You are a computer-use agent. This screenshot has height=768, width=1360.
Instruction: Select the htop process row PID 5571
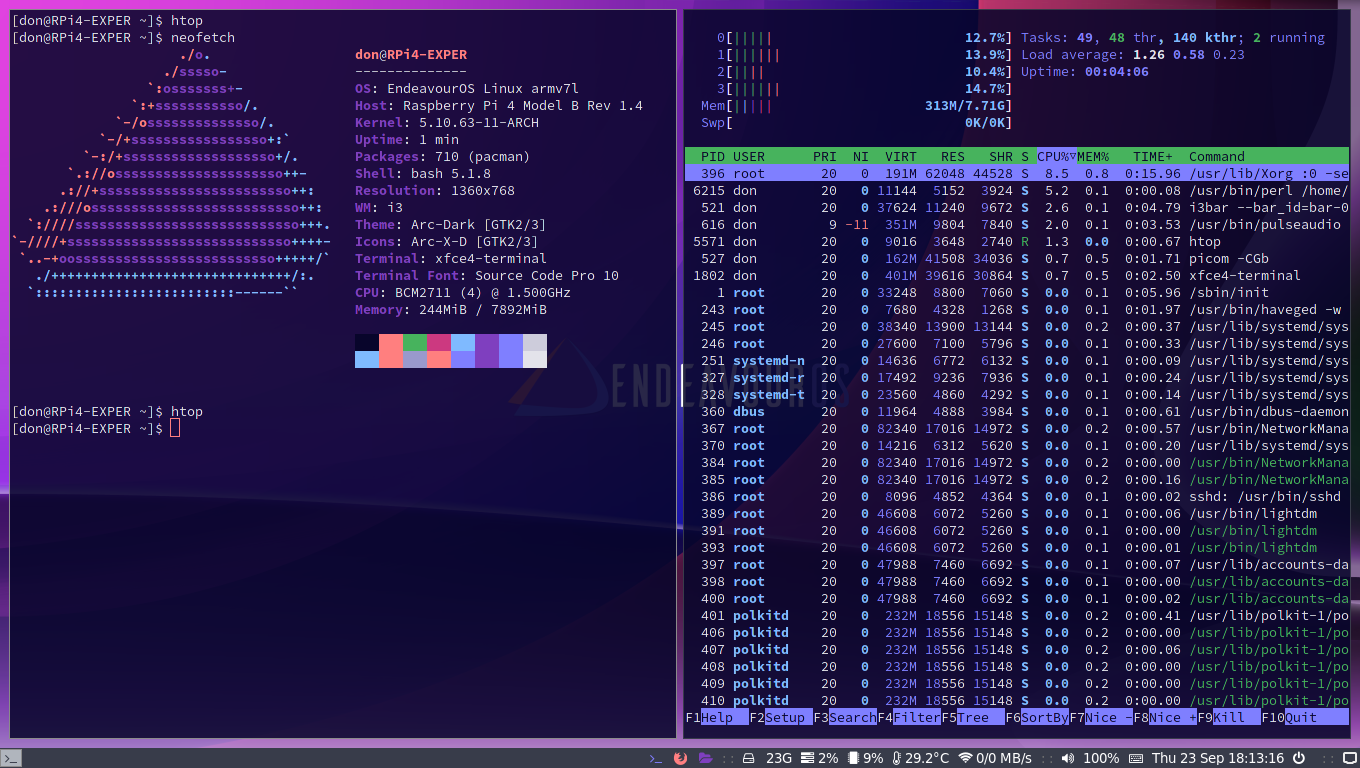[x=1017, y=241]
